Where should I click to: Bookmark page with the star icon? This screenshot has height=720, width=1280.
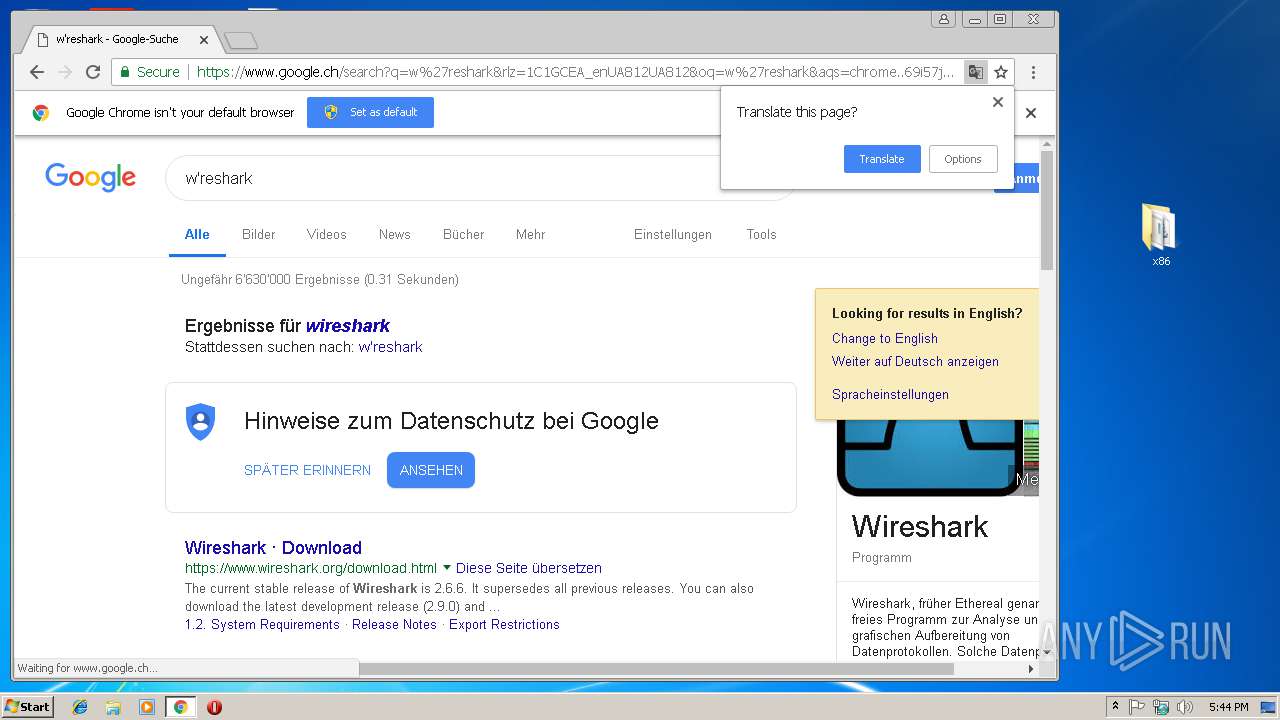pos(1001,72)
